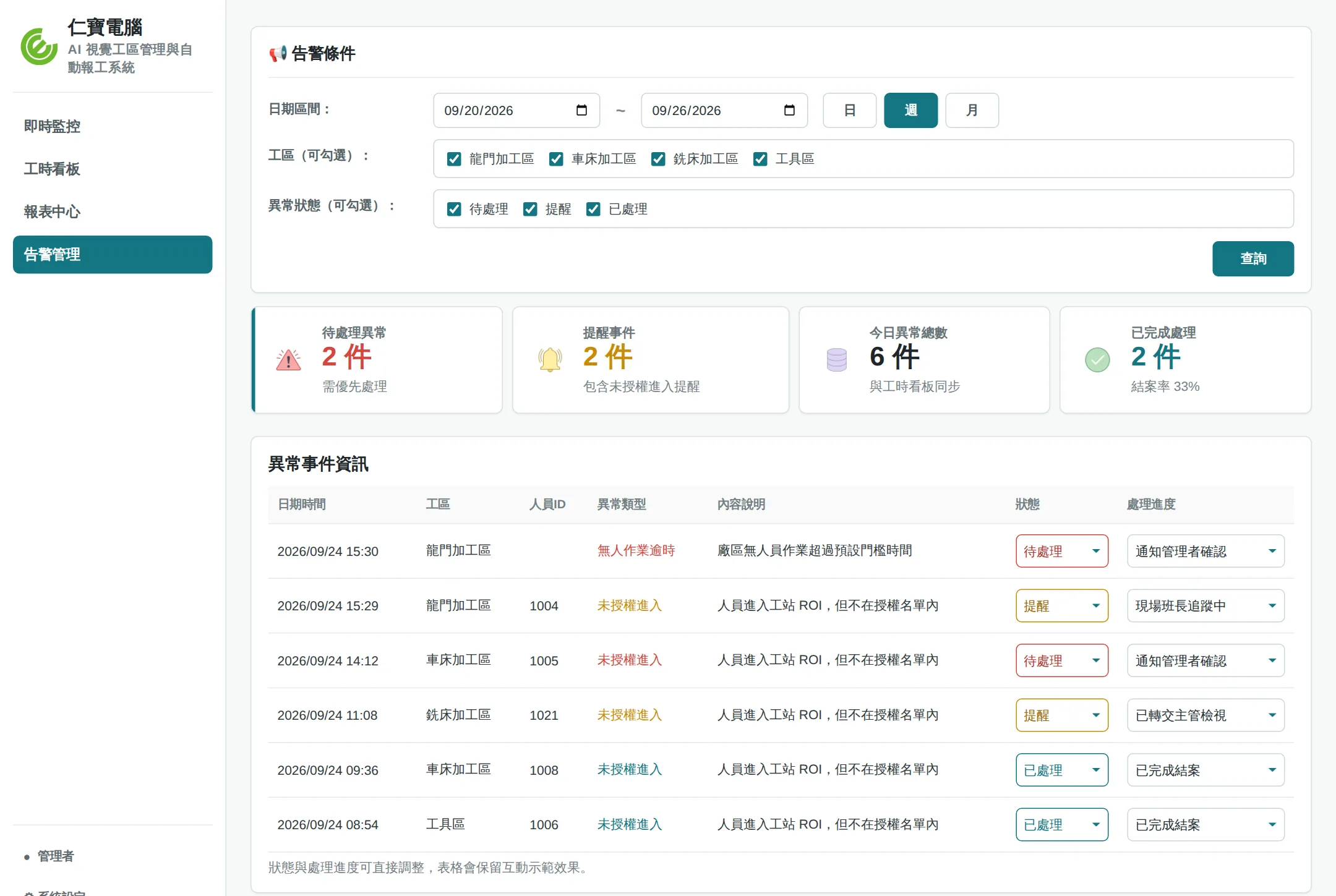
Task: Open the calendar picker for end date 09/26/2026
Action: click(x=789, y=110)
